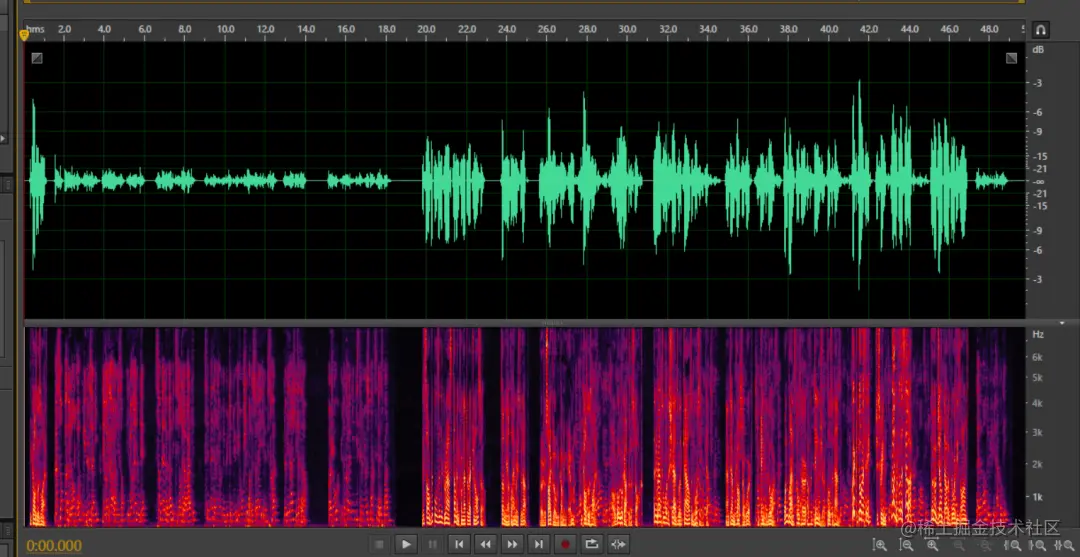Click the small arrow above the Hz scale
1080x557 pixels.
1063,323
